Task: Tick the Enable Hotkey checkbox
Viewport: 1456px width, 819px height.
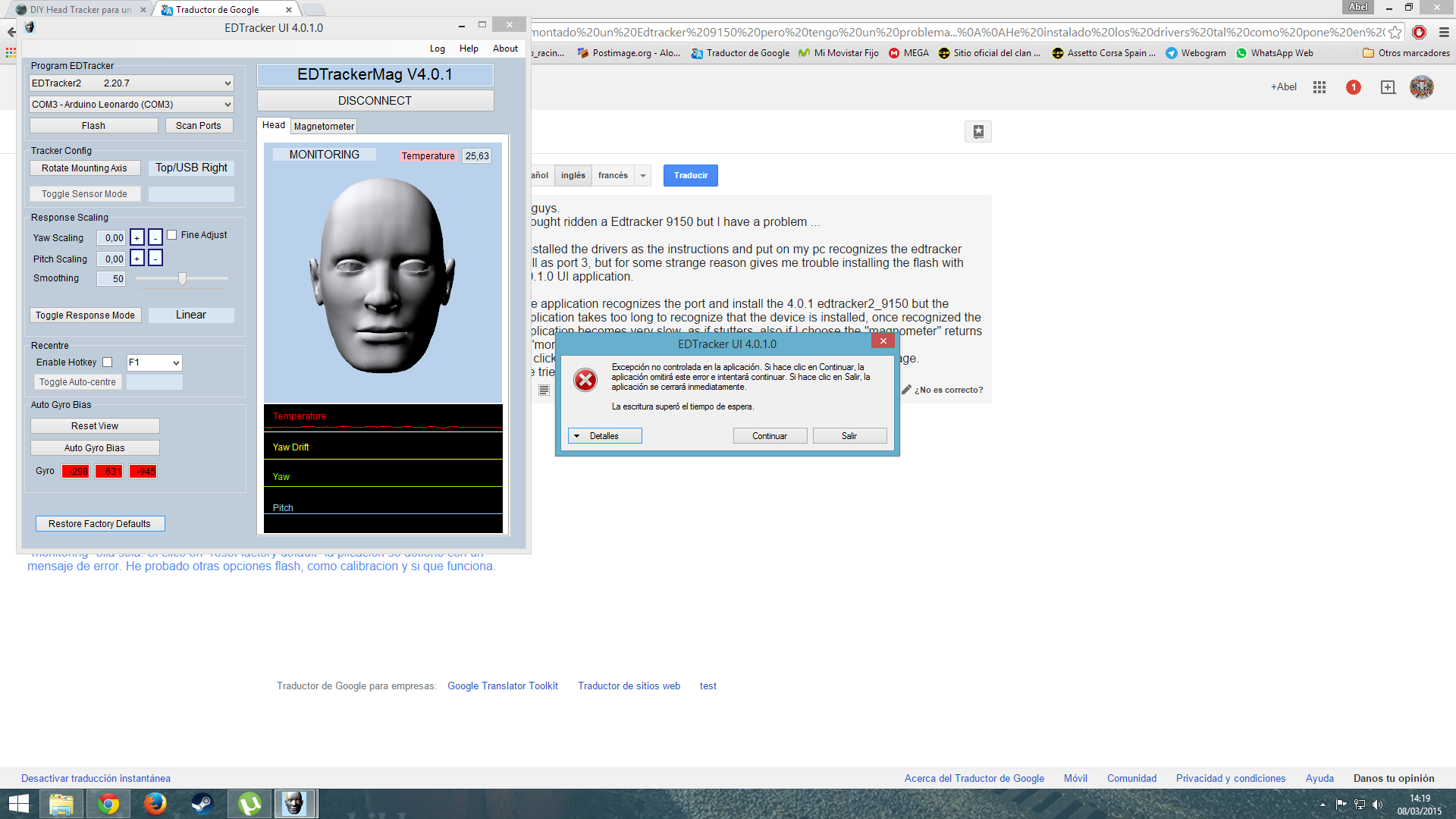Action: point(108,362)
